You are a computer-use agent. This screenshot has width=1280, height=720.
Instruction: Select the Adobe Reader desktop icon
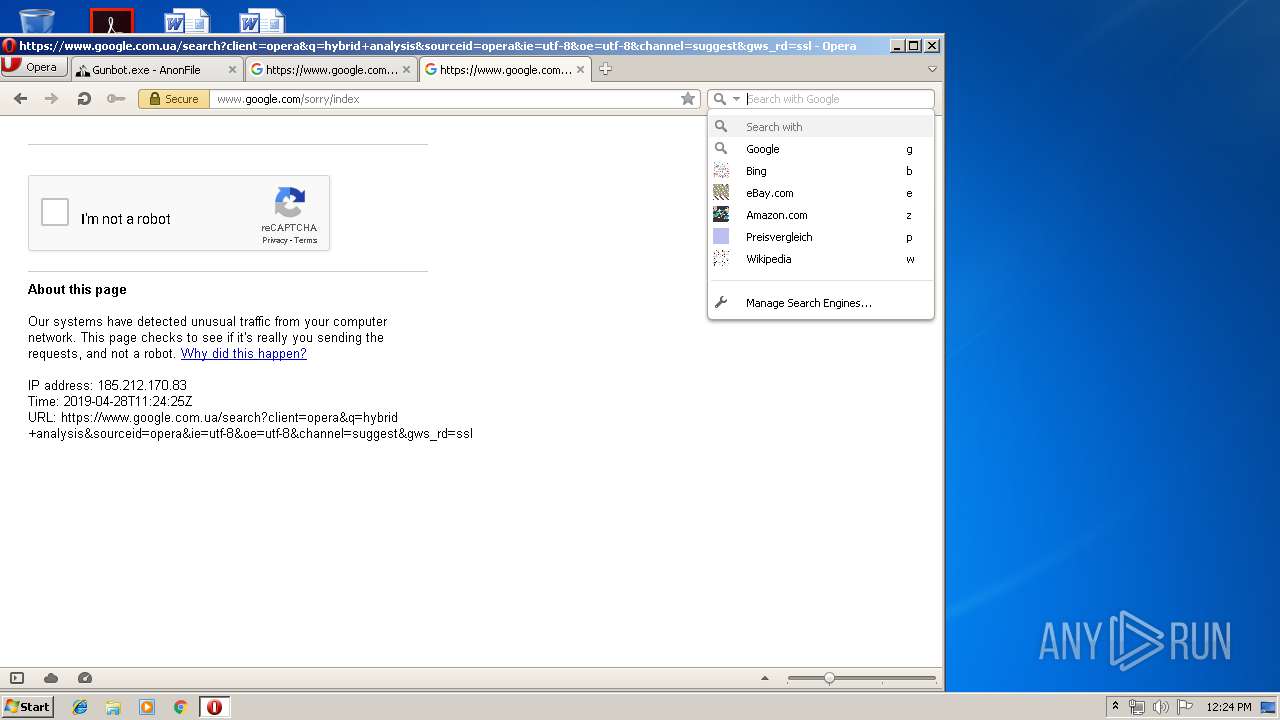pos(112,21)
